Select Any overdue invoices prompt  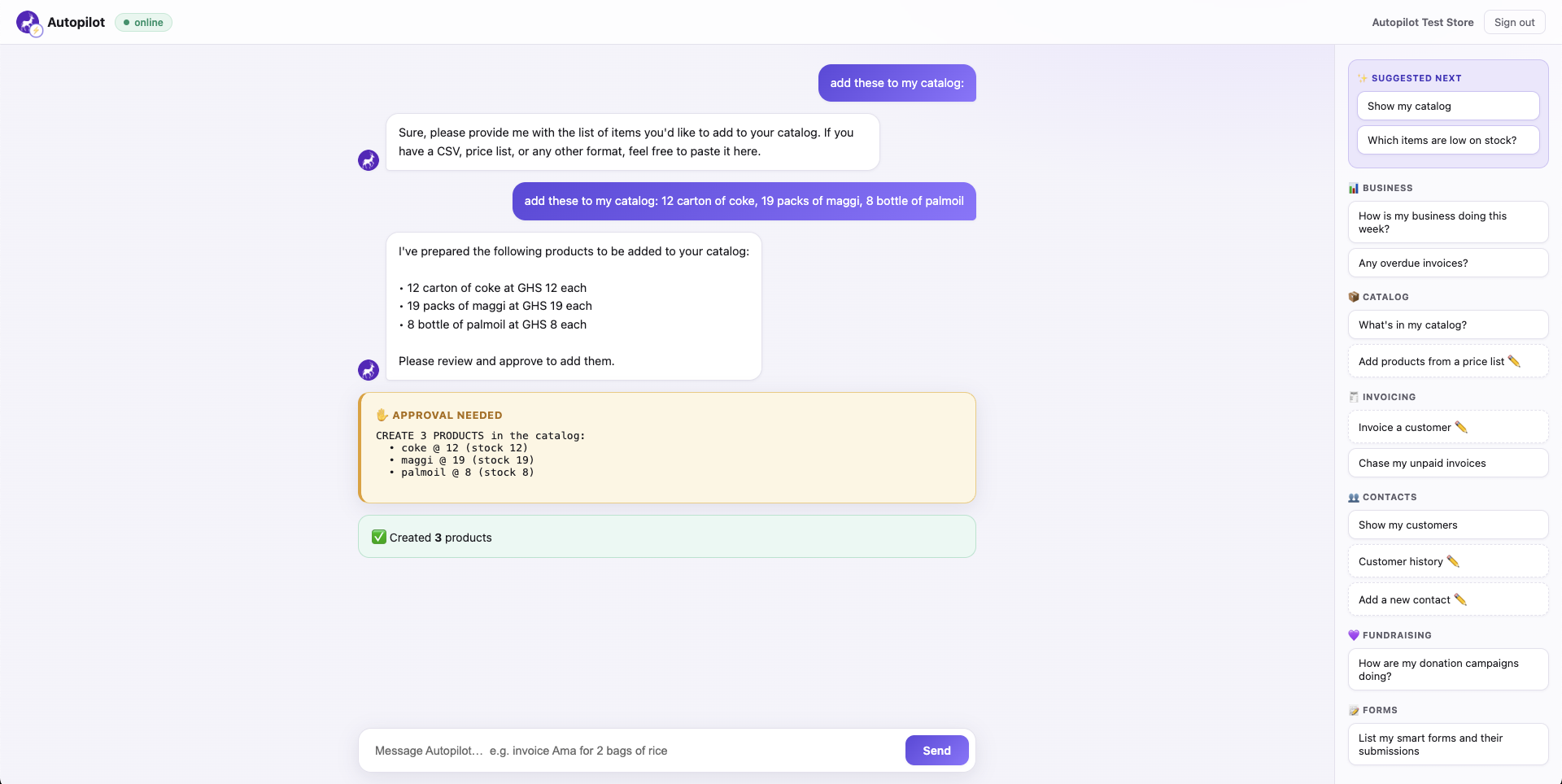tap(1448, 263)
